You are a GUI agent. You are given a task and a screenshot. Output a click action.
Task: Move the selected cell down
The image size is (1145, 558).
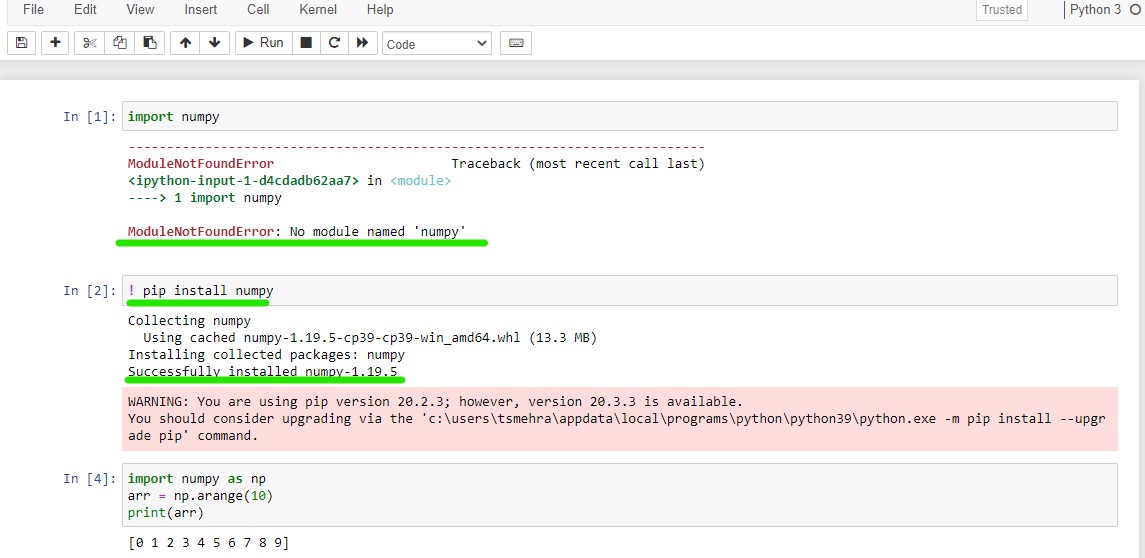(214, 43)
